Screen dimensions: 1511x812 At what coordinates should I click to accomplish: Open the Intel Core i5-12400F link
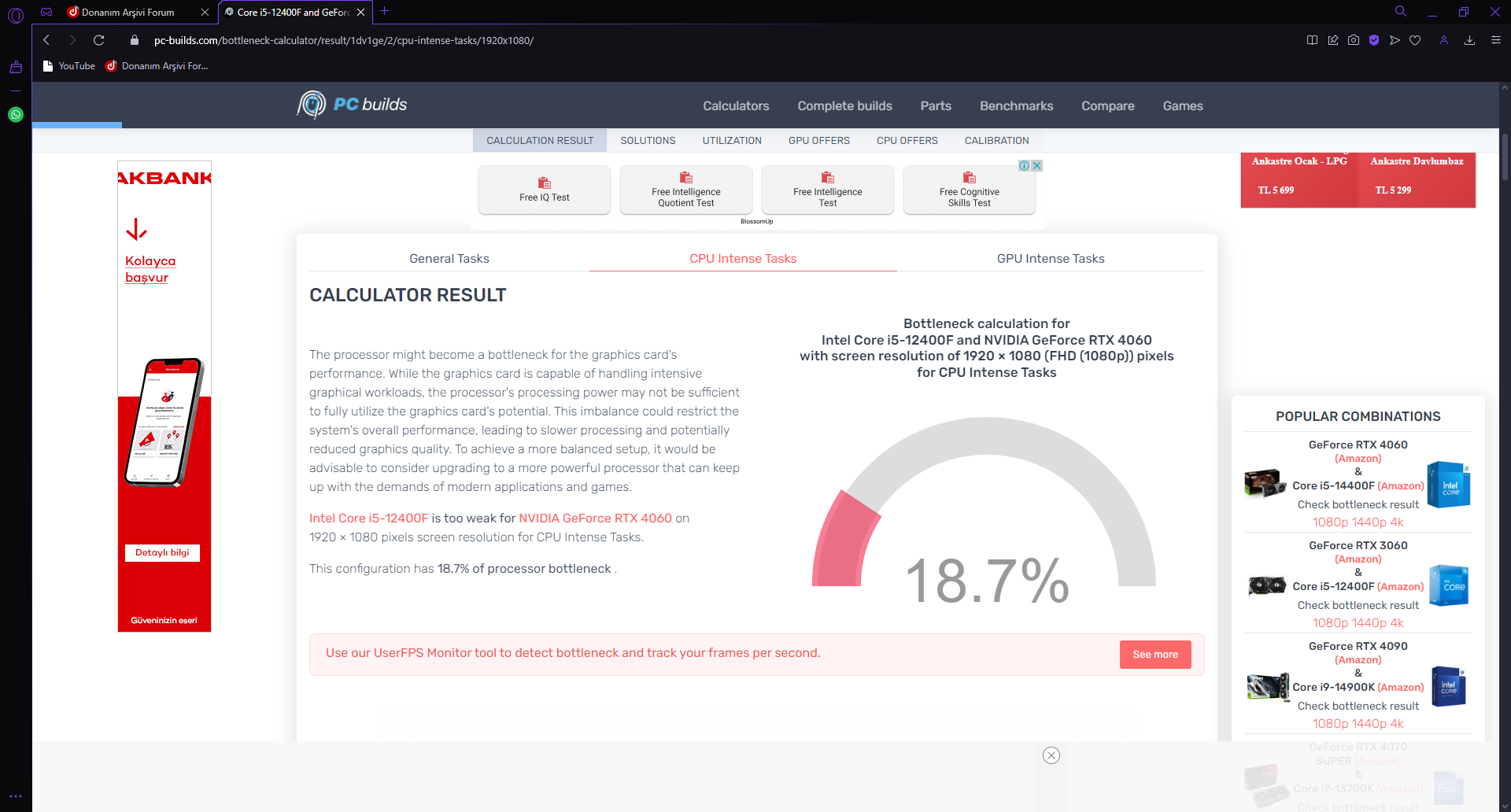coord(369,519)
